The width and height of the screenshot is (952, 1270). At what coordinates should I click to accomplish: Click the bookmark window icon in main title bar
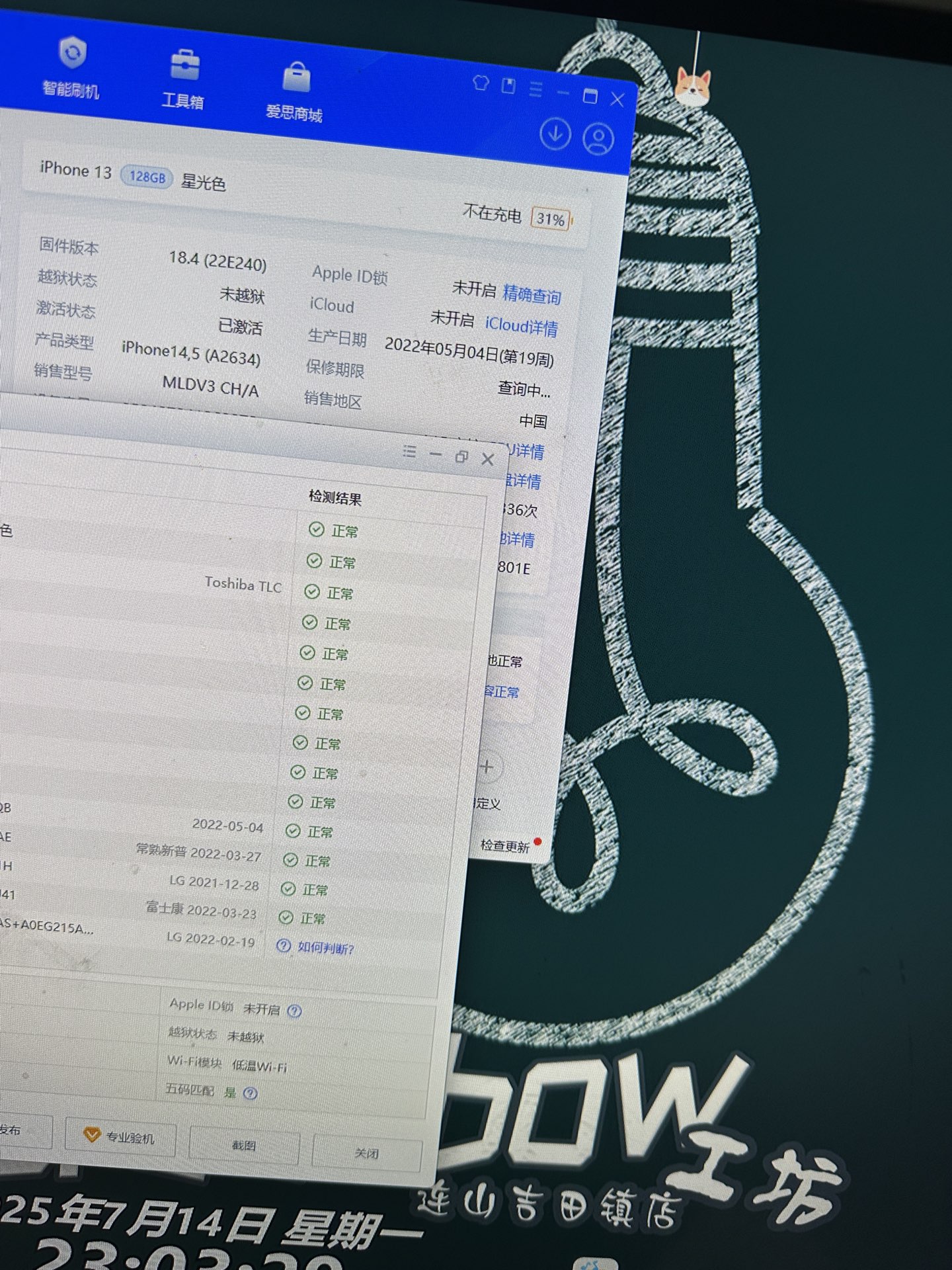pyautogui.click(x=508, y=85)
